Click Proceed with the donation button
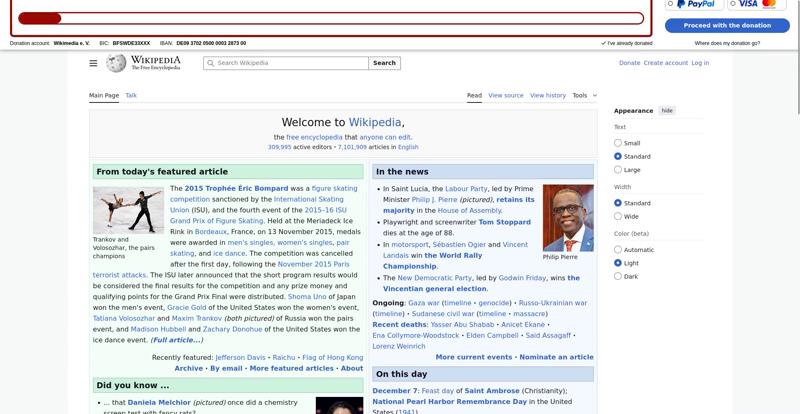The image size is (800, 414). pos(726,25)
